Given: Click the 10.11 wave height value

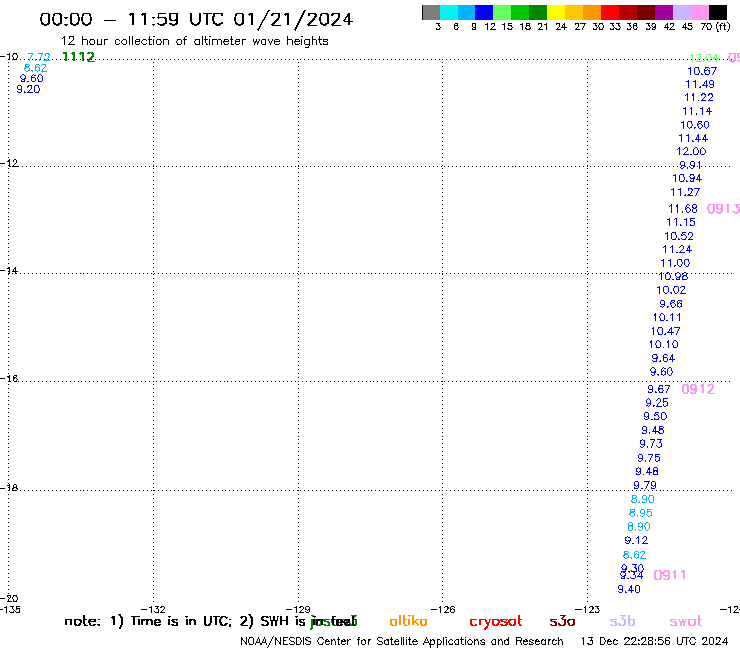Looking at the screenshot, I should pyautogui.click(x=667, y=318).
